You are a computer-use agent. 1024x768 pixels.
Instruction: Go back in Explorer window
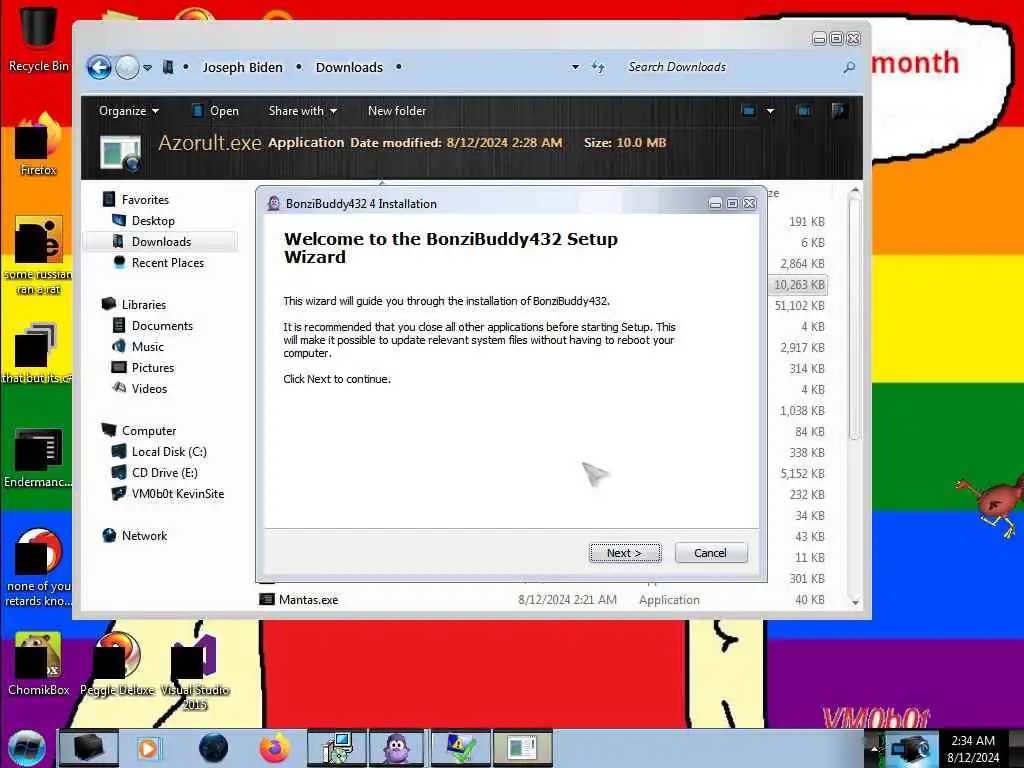tap(99, 67)
